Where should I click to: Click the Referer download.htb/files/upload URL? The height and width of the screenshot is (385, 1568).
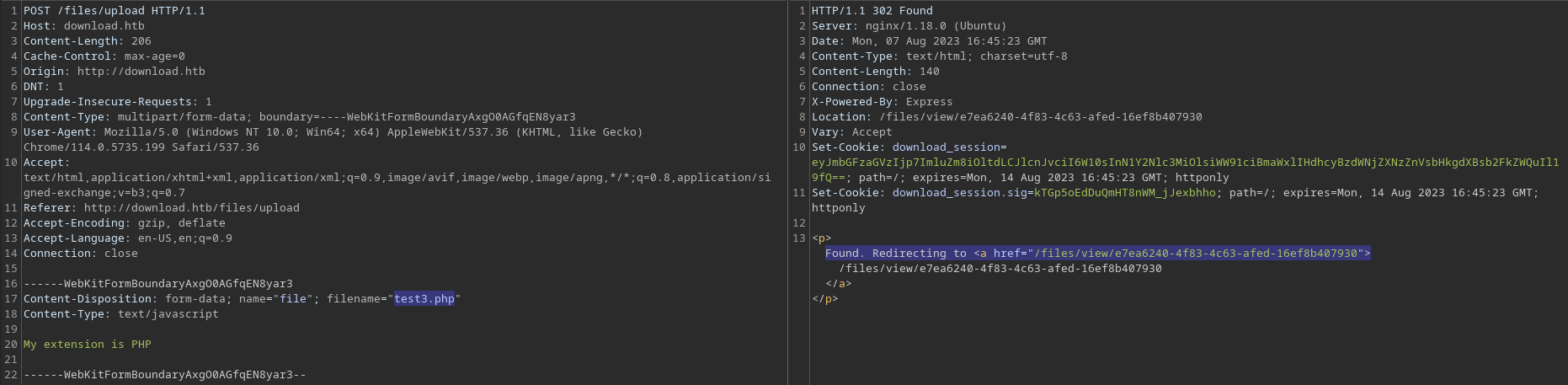pos(192,208)
